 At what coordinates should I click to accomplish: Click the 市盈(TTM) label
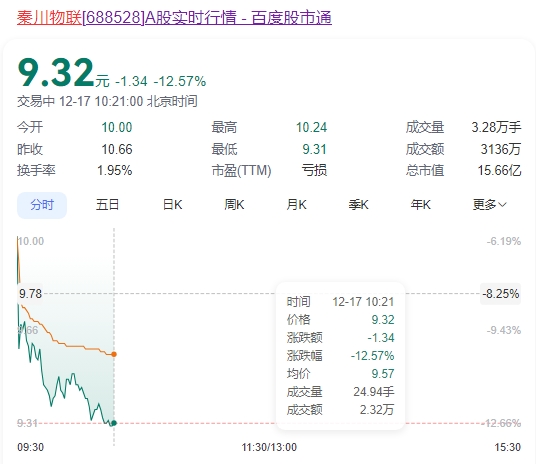241,170
